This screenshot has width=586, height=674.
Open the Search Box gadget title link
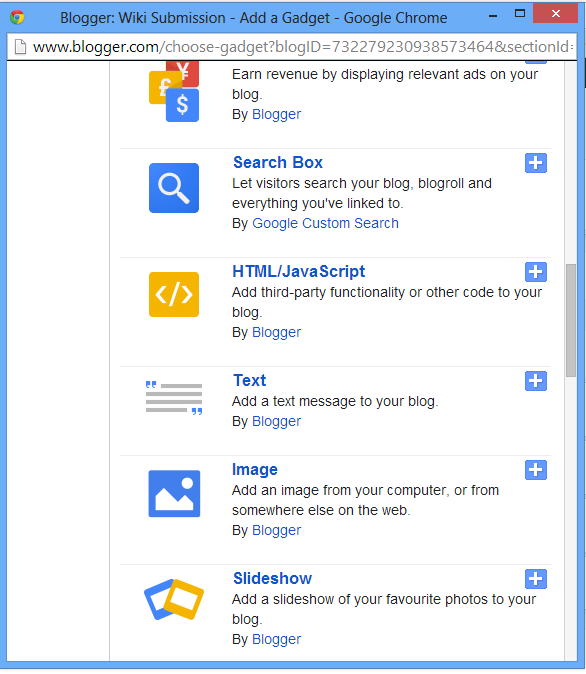[x=278, y=162]
